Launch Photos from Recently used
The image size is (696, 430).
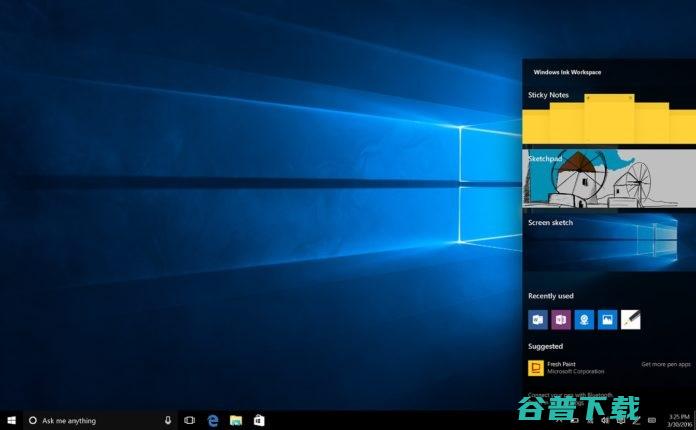click(x=607, y=320)
